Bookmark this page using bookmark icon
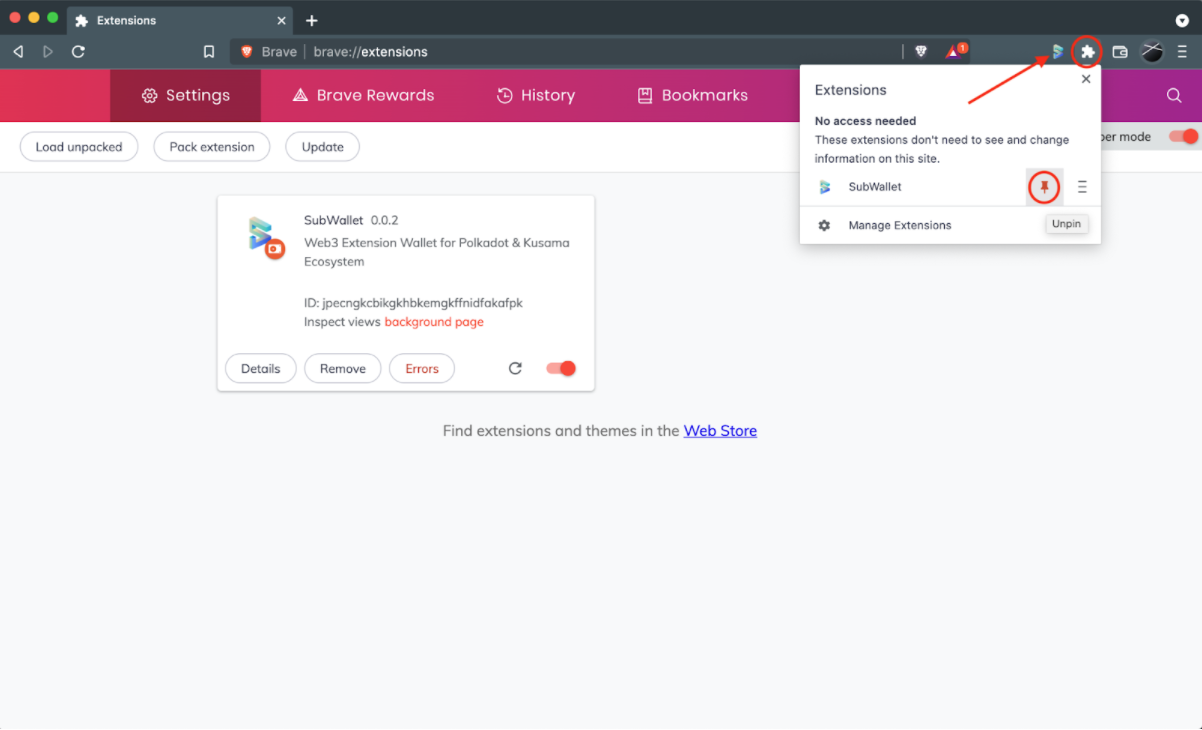This screenshot has width=1202, height=730. 209,52
